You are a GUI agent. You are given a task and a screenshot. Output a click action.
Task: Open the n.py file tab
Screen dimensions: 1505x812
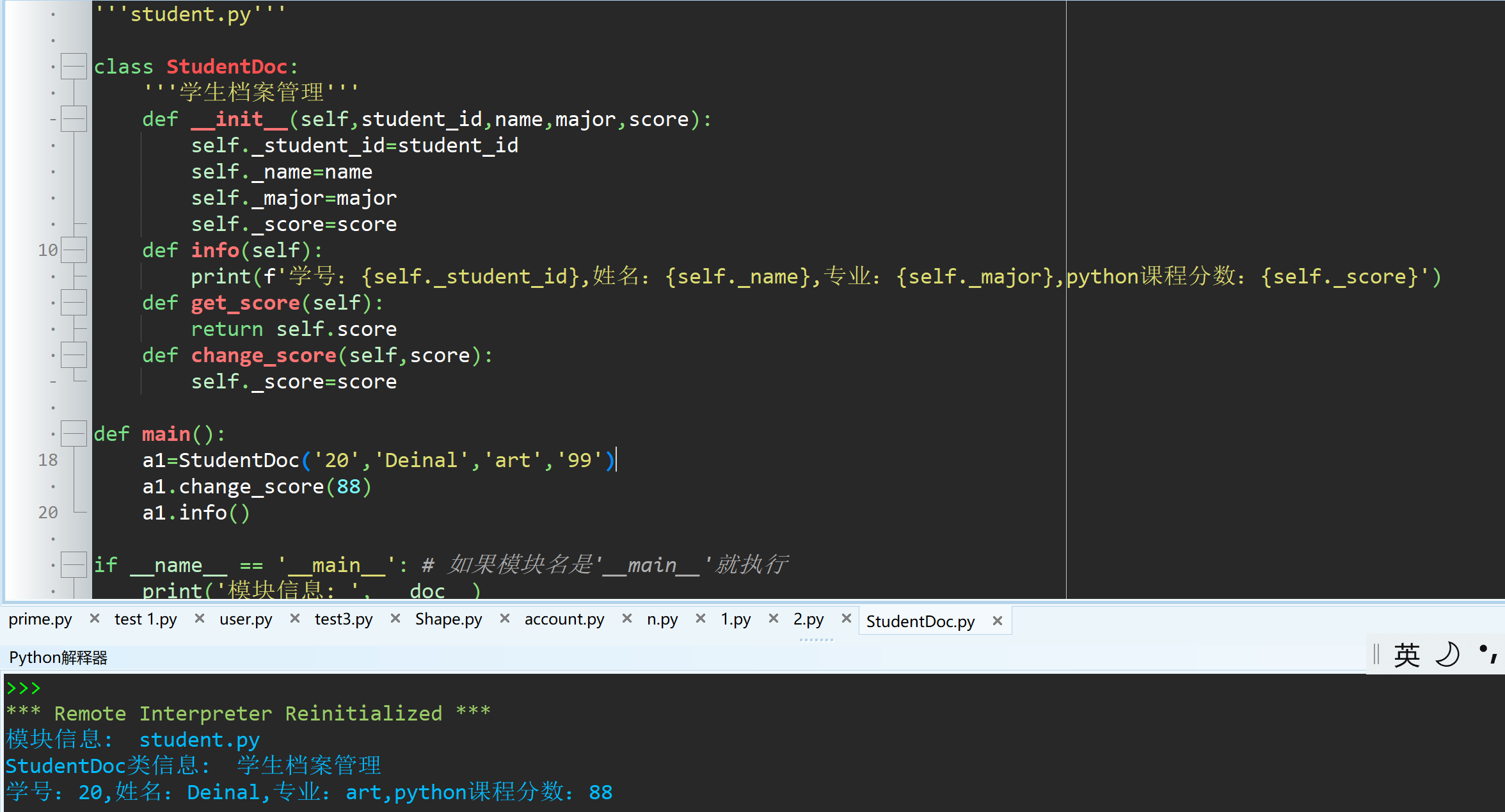662,619
